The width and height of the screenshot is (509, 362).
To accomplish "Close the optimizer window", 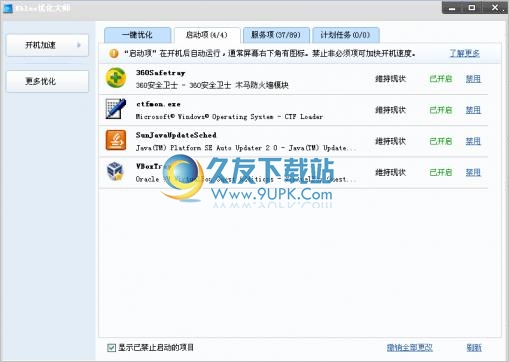I will tap(495, 8).
